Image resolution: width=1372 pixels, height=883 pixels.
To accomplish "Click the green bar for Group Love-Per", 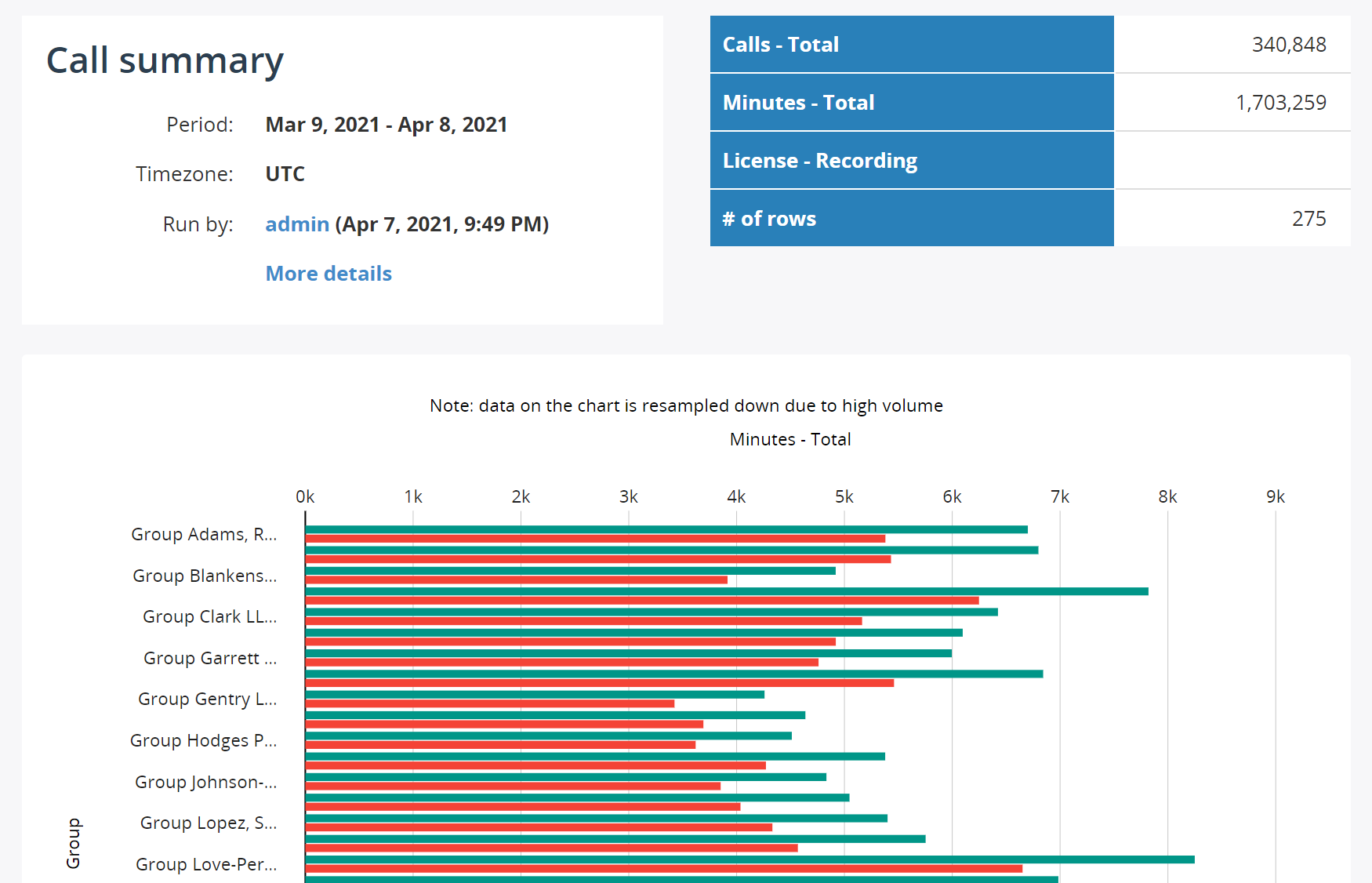I will (750, 859).
